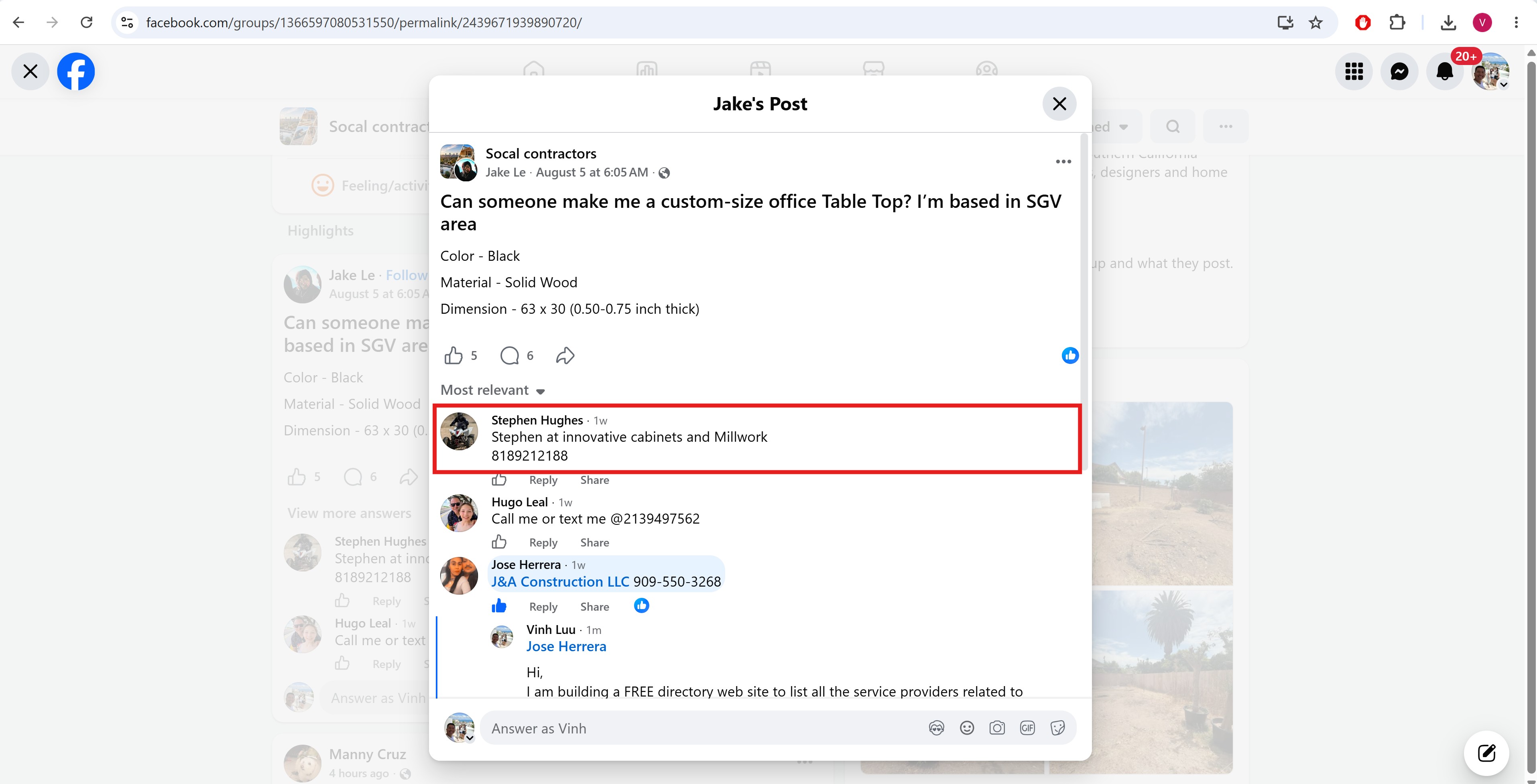Image resolution: width=1537 pixels, height=784 pixels.
Task: Click the install app icon in address bar
Action: click(x=1285, y=23)
